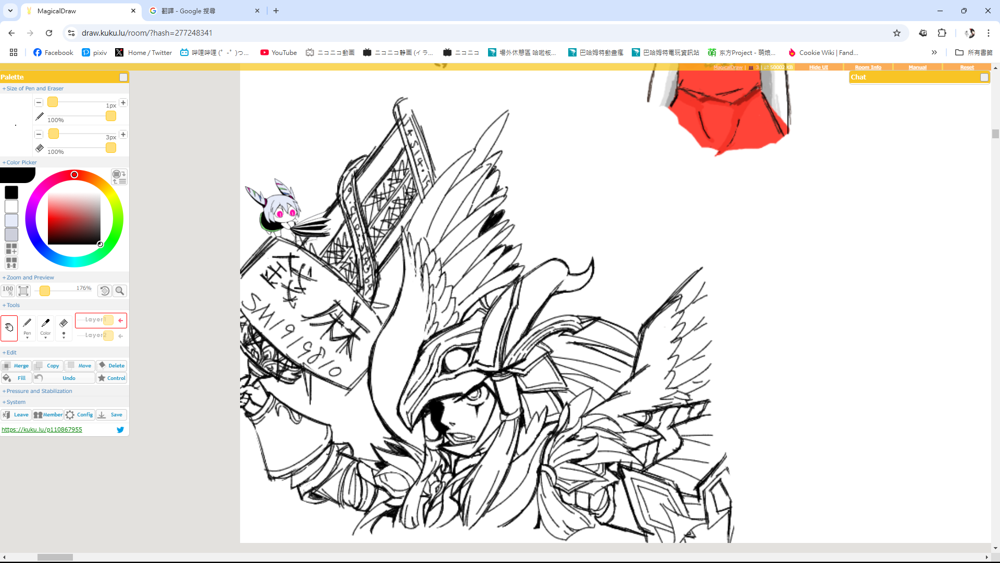Select the Pen tool

point(27,326)
